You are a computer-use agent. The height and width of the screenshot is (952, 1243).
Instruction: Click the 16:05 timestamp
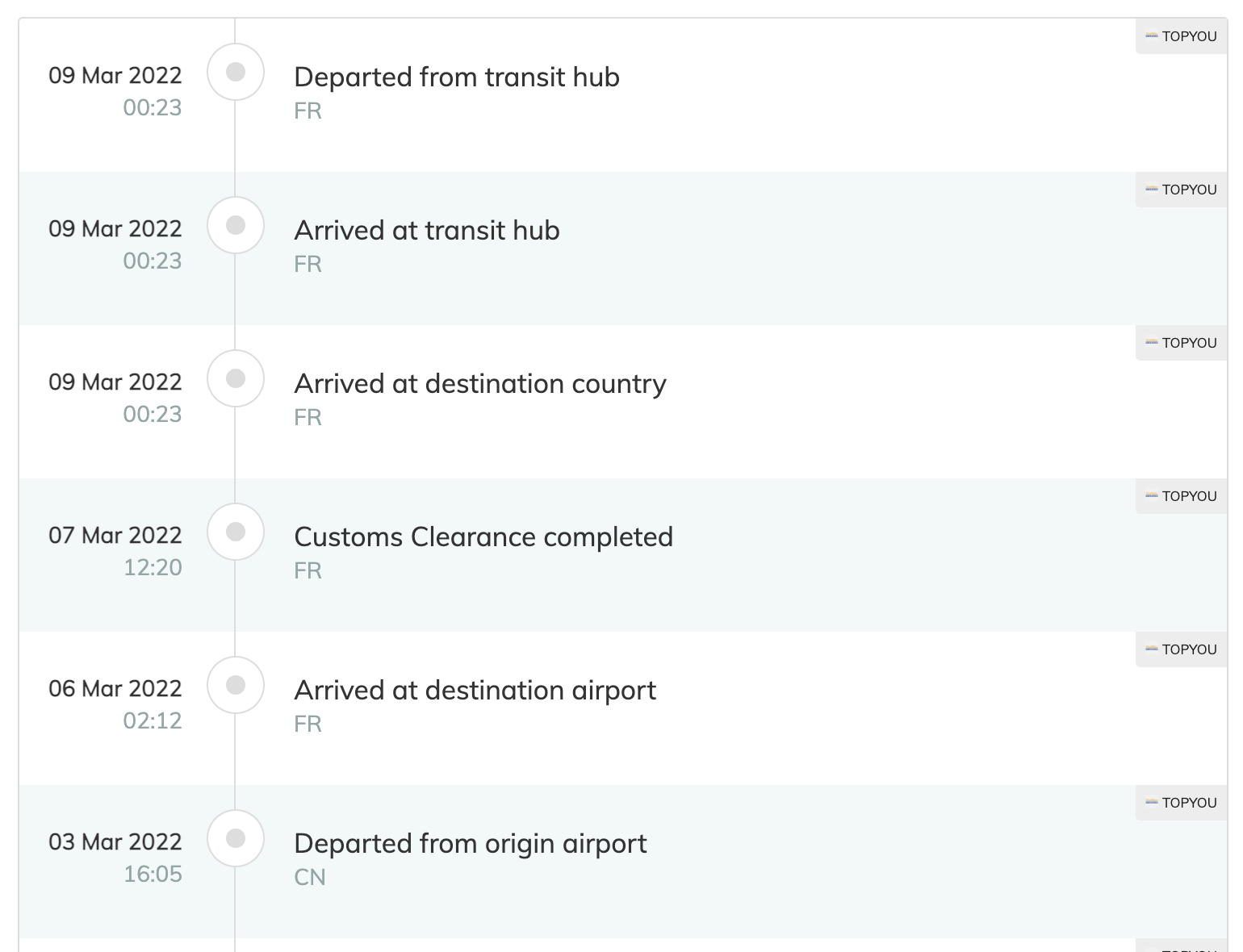[x=153, y=875]
